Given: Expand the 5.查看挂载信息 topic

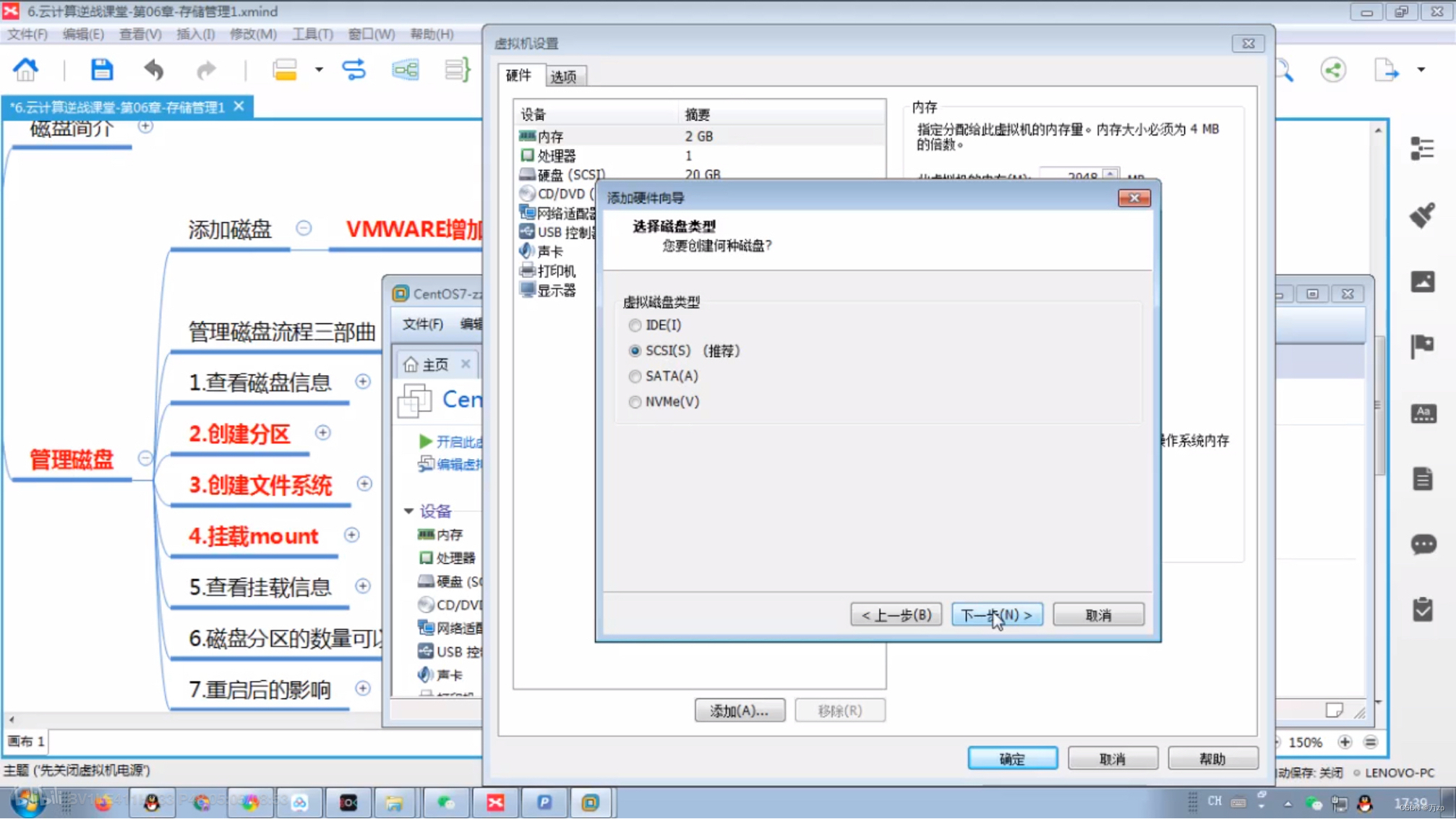Looking at the screenshot, I should [x=363, y=586].
